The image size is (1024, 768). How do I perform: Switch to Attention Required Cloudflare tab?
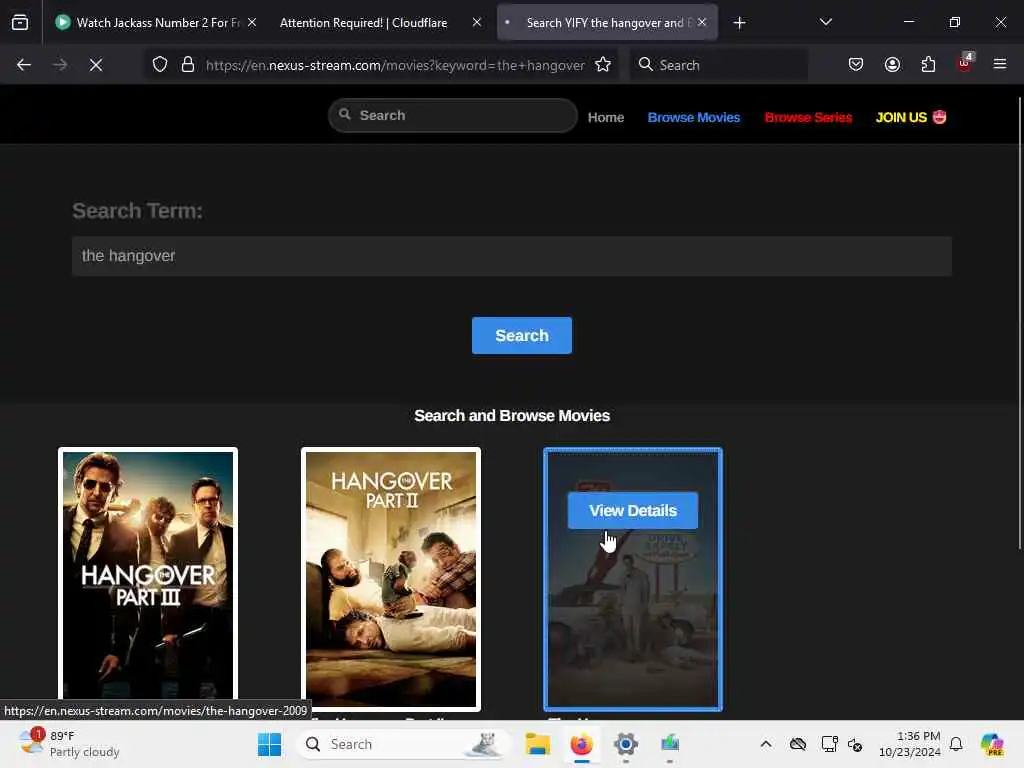coord(381,23)
